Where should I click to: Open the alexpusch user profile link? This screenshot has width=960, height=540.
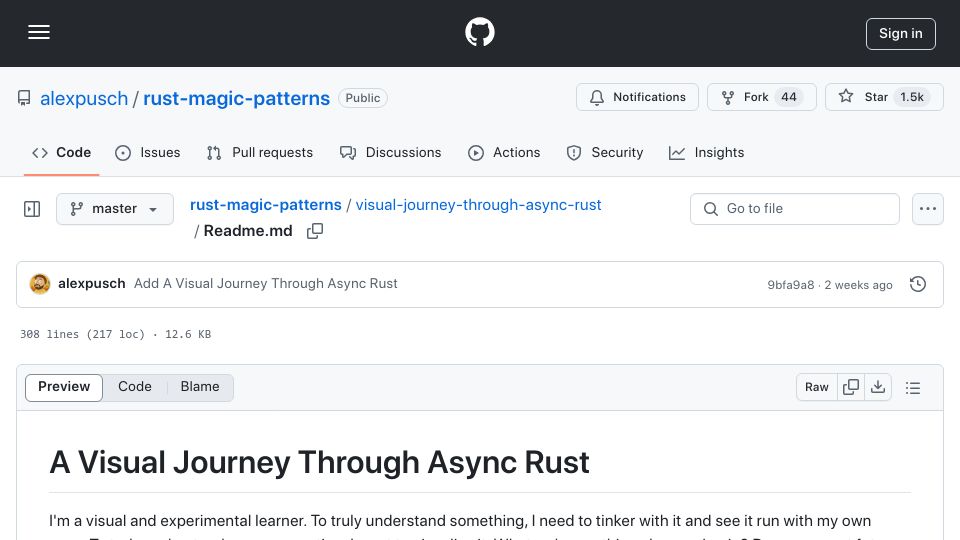click(84, 98)
